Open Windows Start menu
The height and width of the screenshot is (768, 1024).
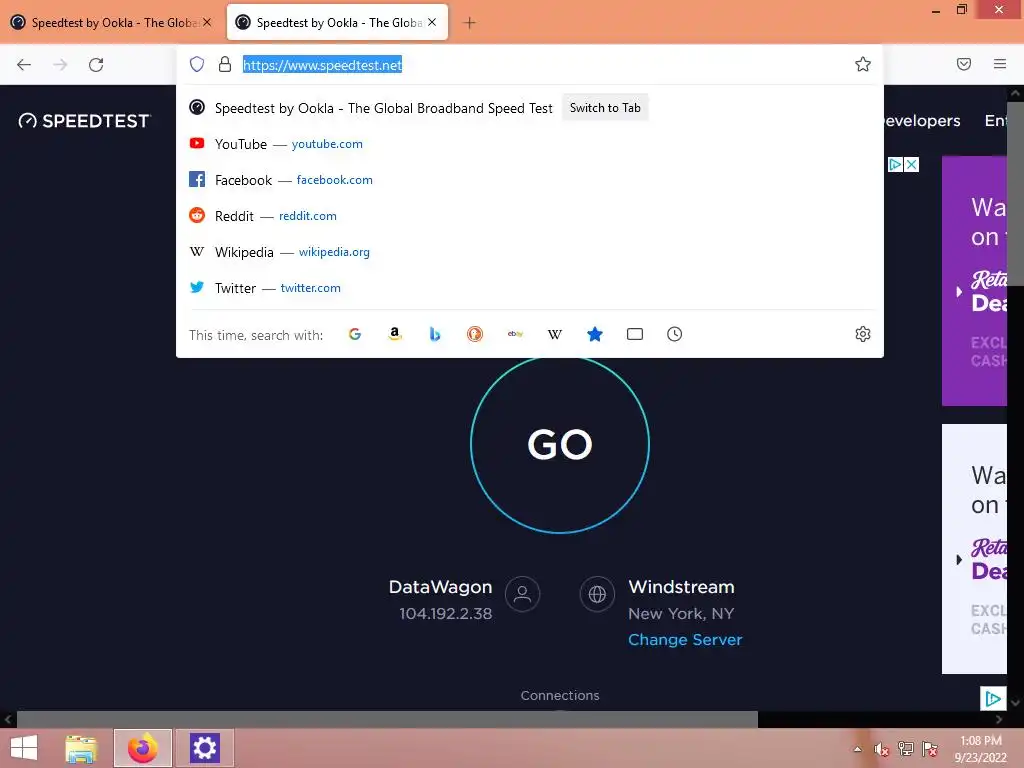[24, 748]
